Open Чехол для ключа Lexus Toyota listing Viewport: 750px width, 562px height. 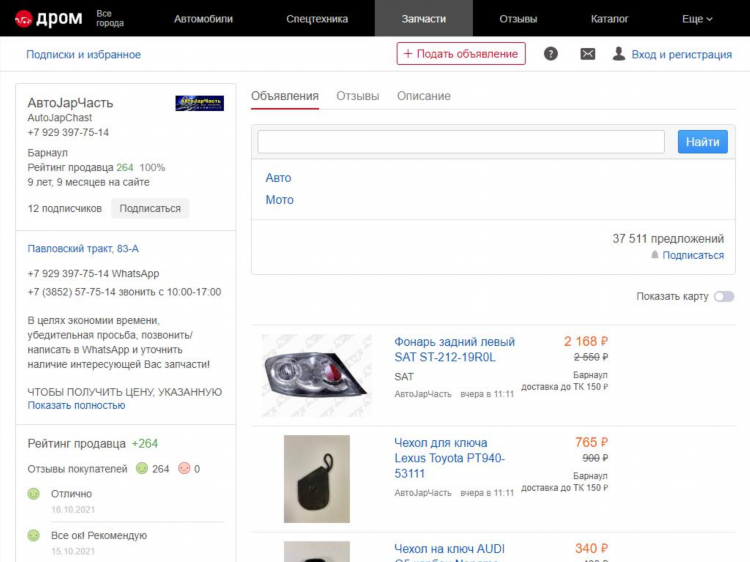pos(450,458)
